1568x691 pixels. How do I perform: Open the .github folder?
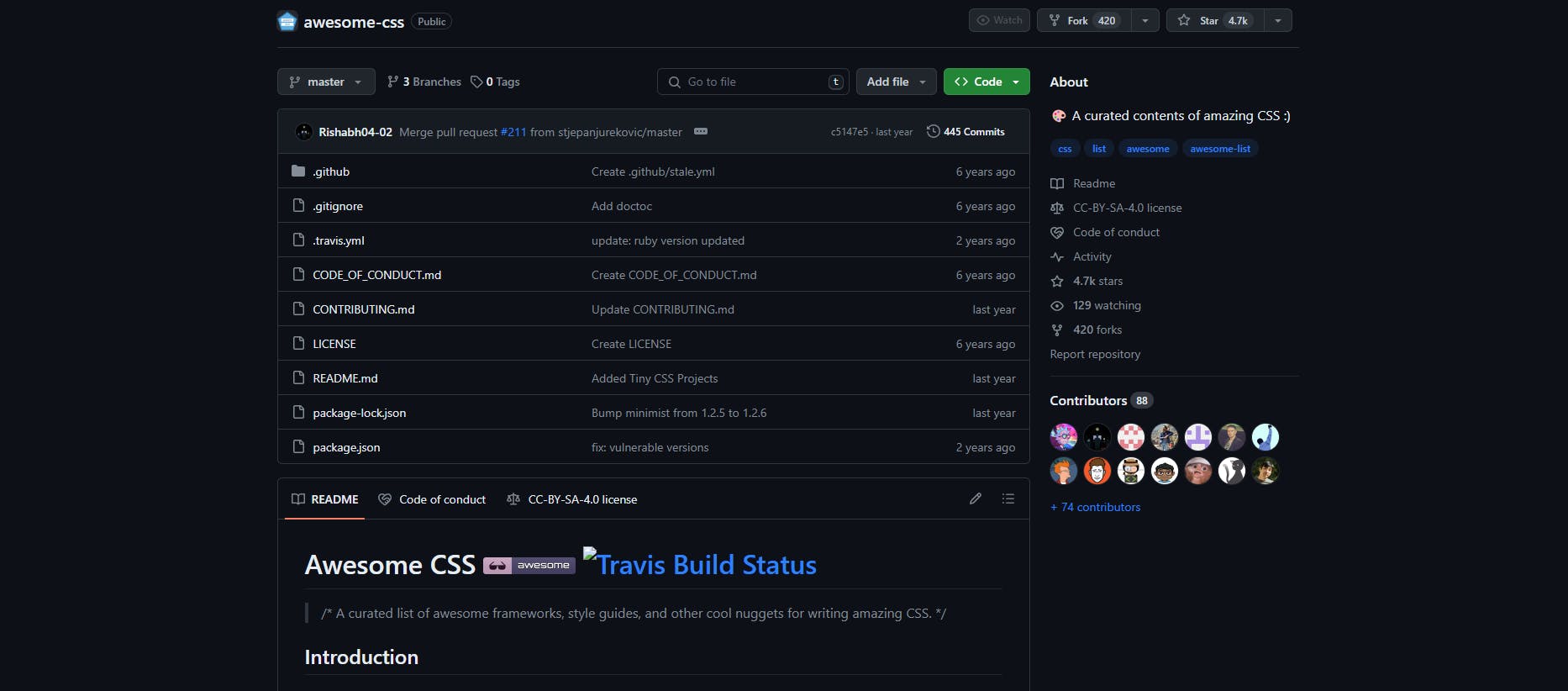[x=331, y=171]
